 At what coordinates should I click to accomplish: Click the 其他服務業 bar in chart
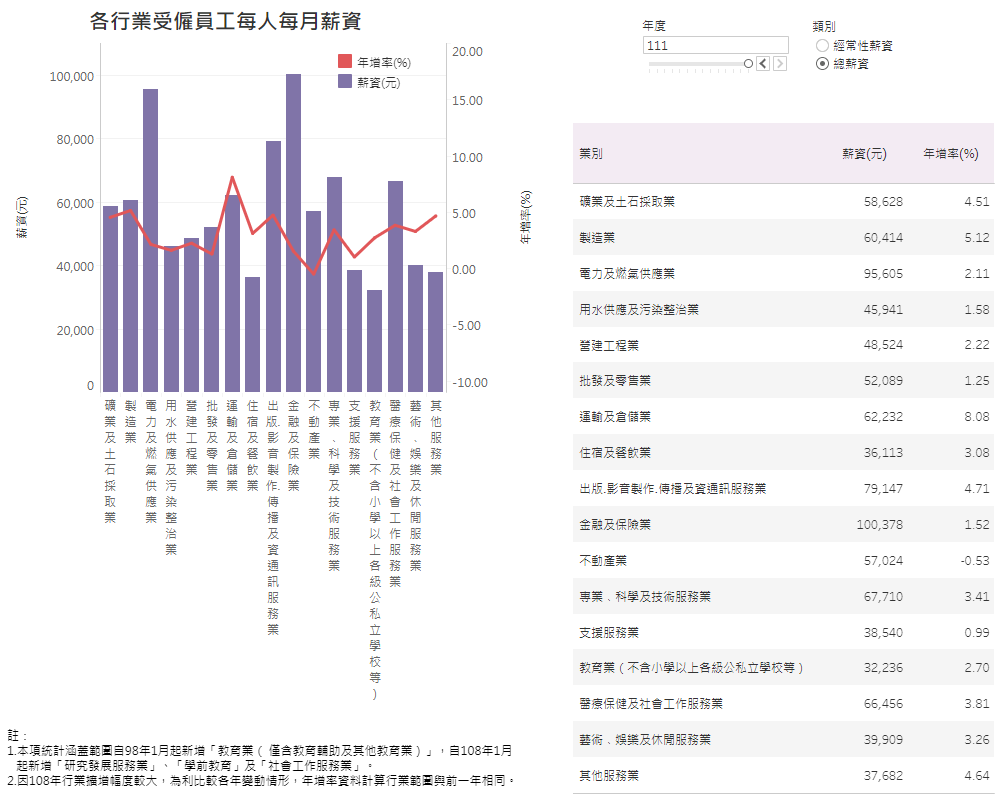(x=436, y=332)
